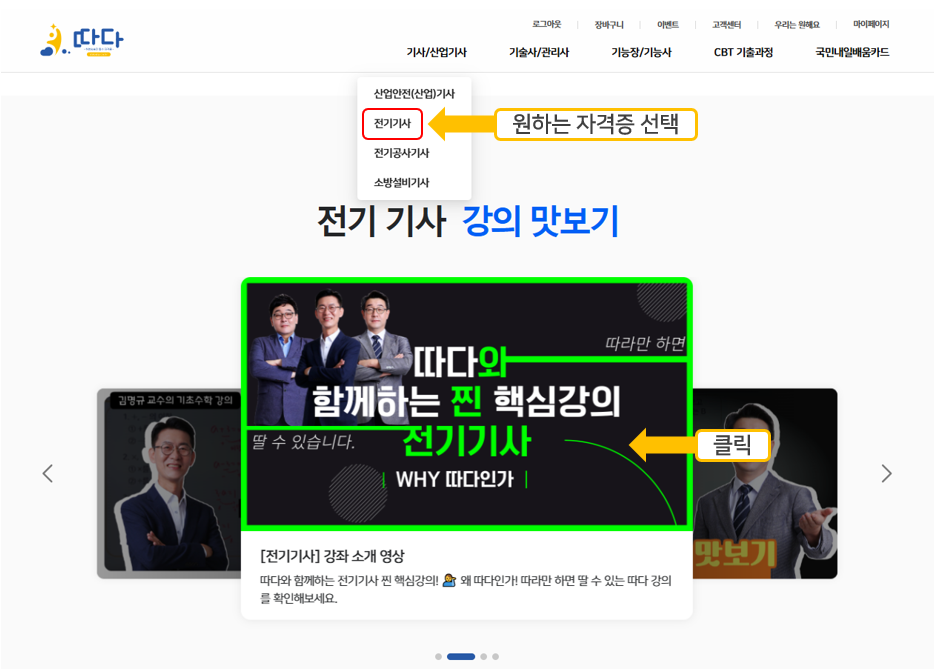Viewport: 934px width, 669px height.
Task: Select 소방설비기사 from the dropdown list
Action: pos(401,182)
